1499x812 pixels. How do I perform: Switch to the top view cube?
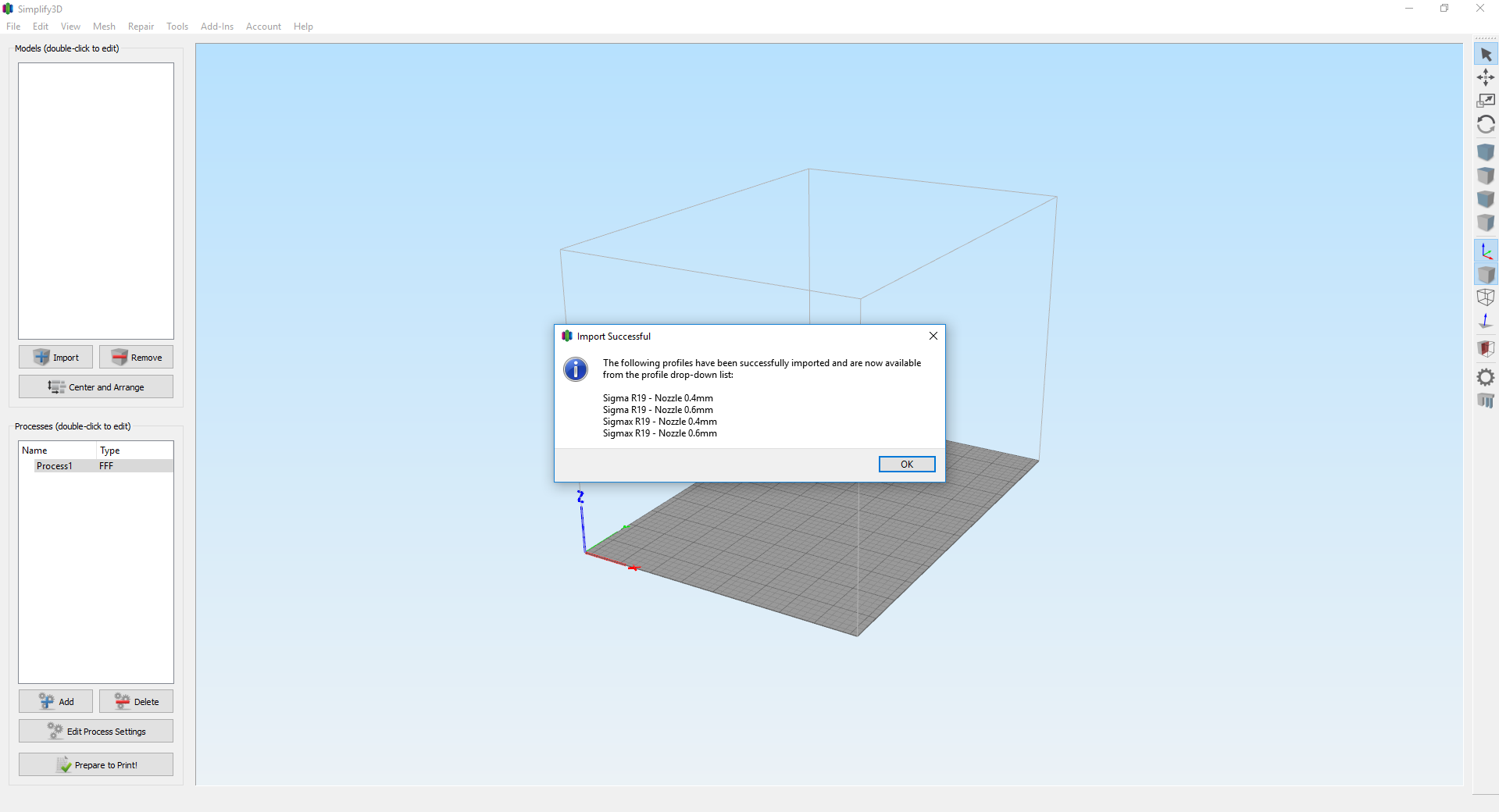pyautogui.click(x=1486, y=176)
